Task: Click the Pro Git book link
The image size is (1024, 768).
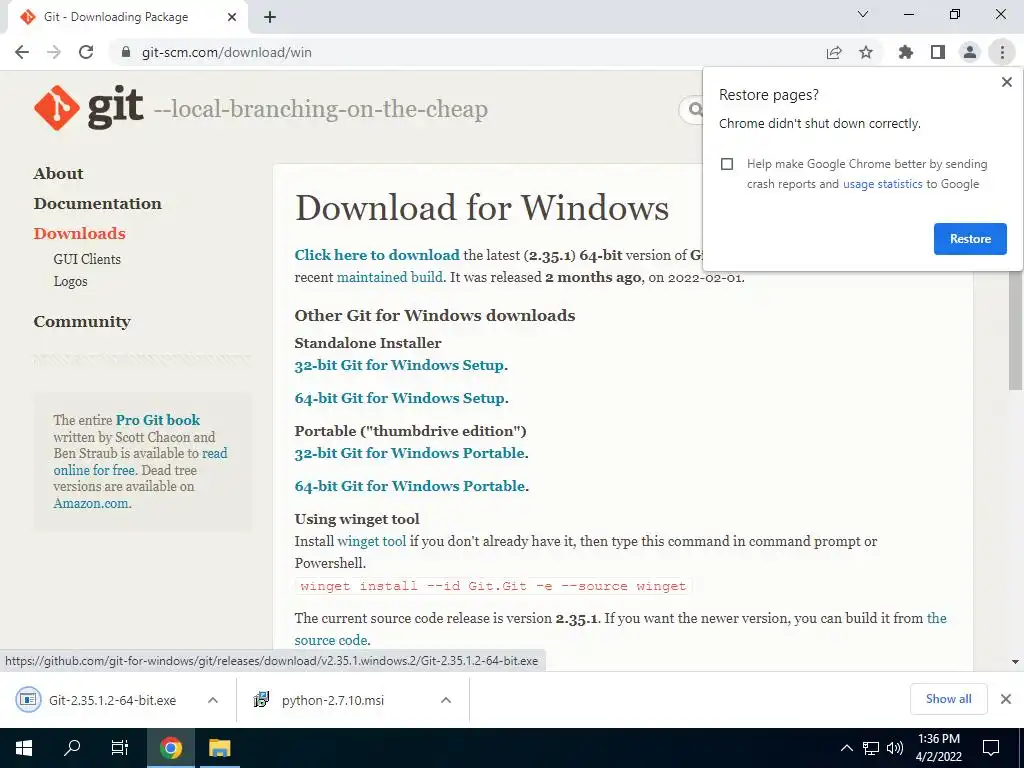Action: pyautogui.click(x=158, y=420)
